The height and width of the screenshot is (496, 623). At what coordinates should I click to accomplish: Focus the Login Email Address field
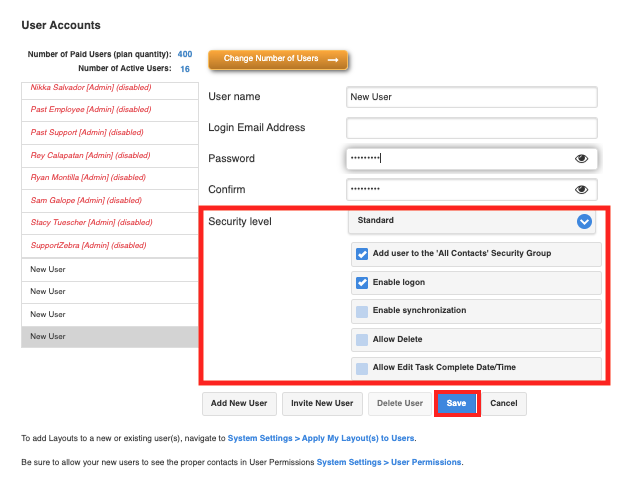coord(471,128)
